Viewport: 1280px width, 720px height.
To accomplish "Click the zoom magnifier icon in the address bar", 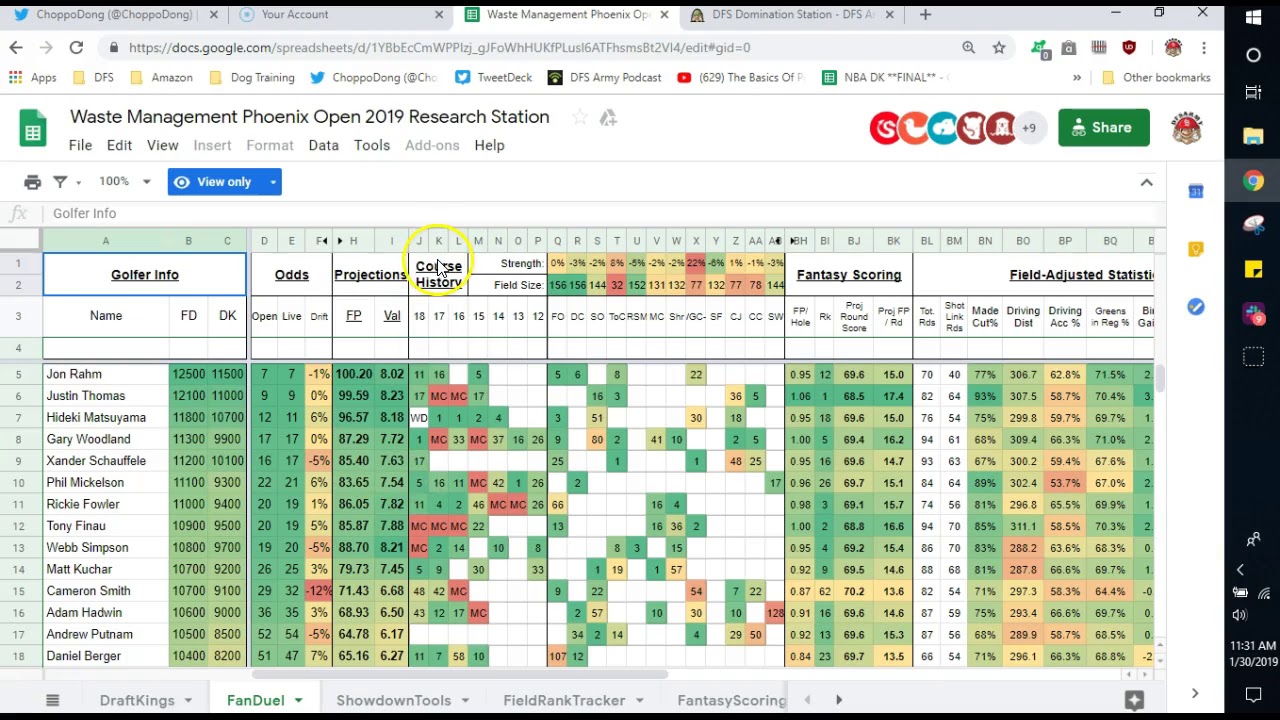I will pos(968,47).
